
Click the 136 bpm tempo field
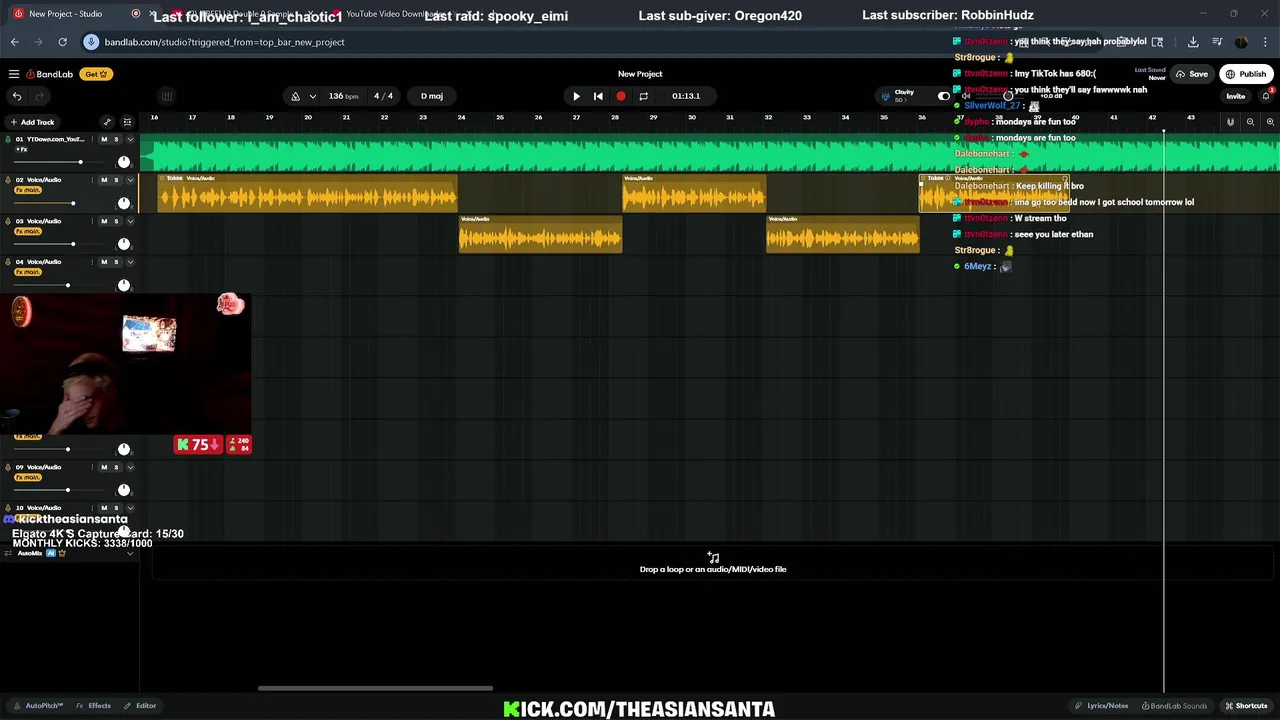(x=343, y=96)
